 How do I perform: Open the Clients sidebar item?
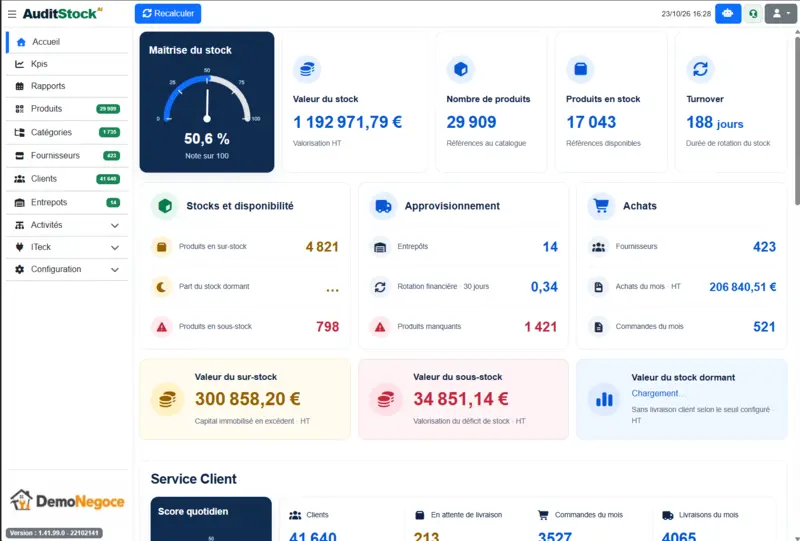(67, 179)
